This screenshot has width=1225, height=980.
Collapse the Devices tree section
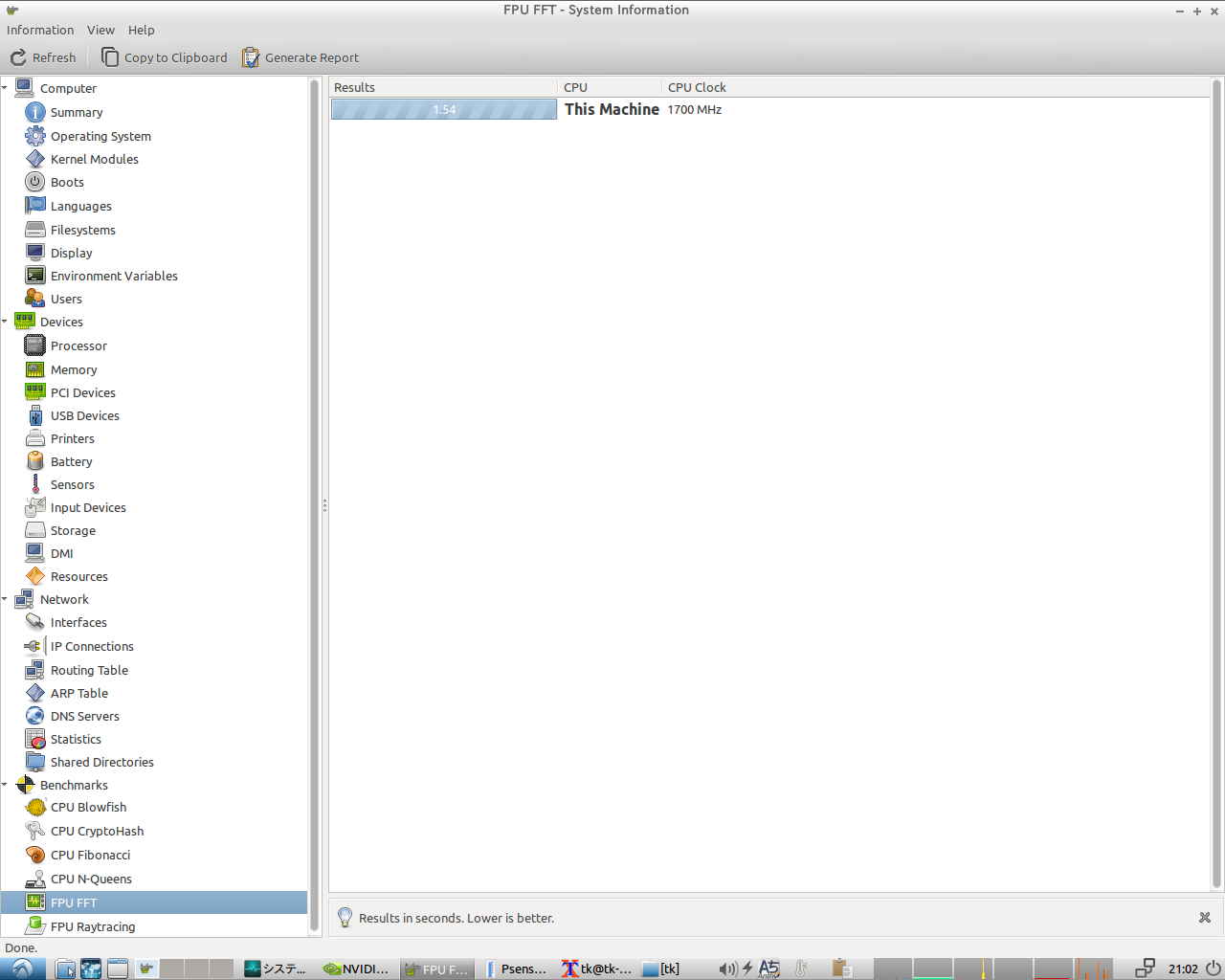point(6,322)
